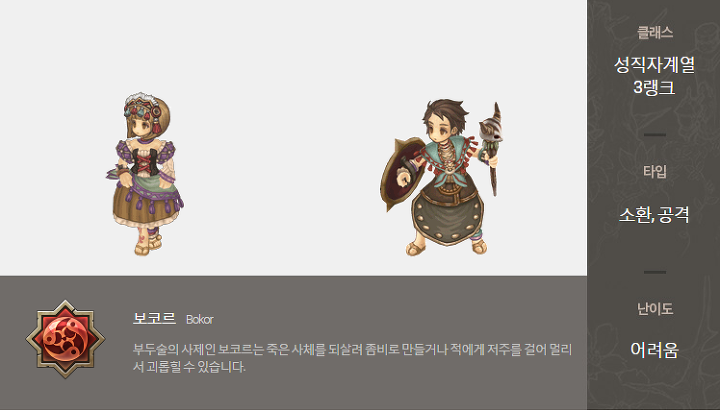Click the 클래스 section label
Screen dimensions: 720x411
(655, 32)
